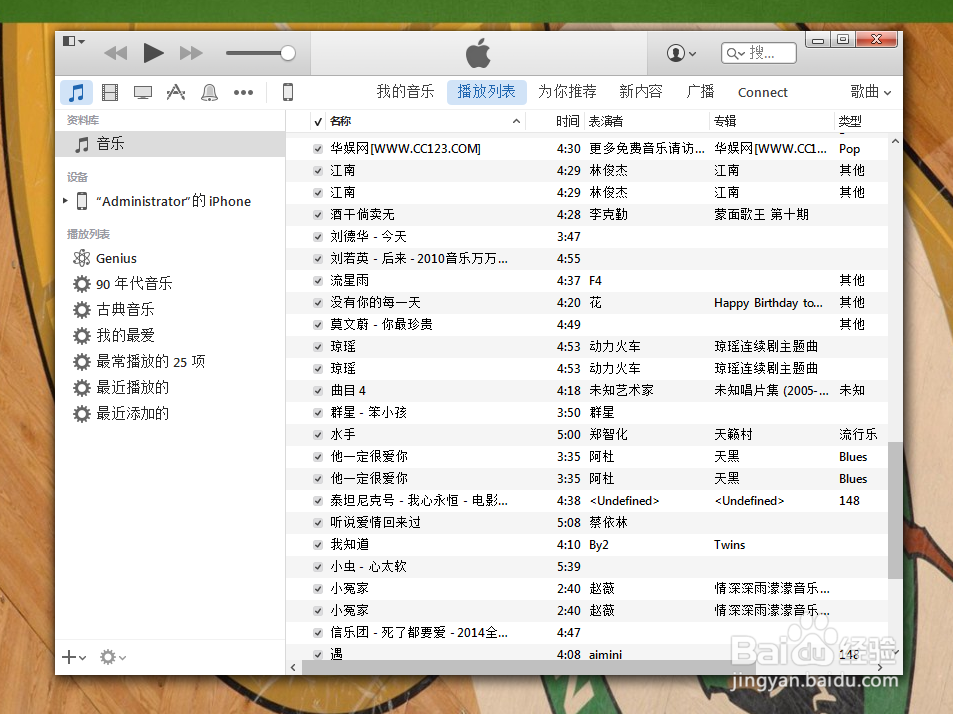Uncheck the 水手 song checkbox
The image size is (953, 714).
(x=318, y=434)
